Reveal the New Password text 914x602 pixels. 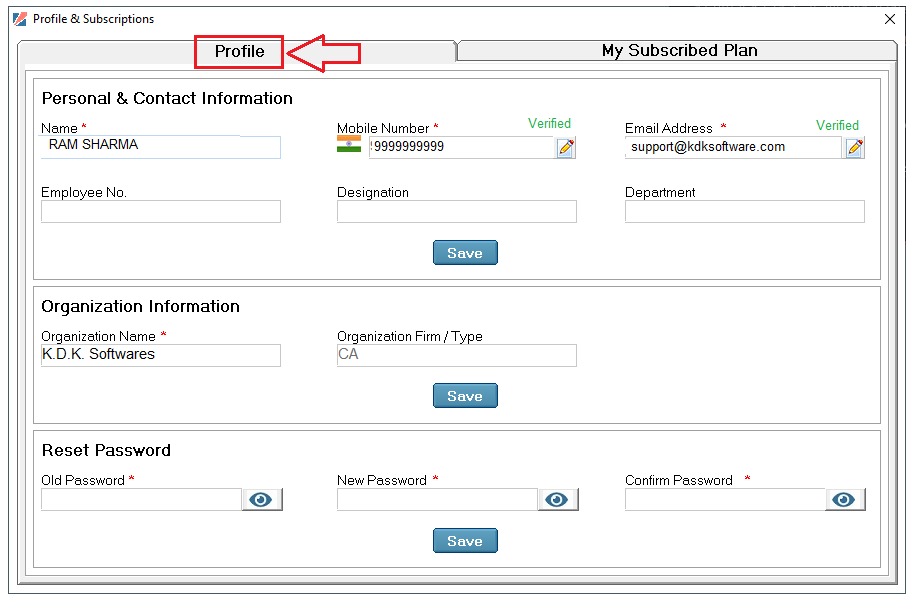(x=557, y=499)
